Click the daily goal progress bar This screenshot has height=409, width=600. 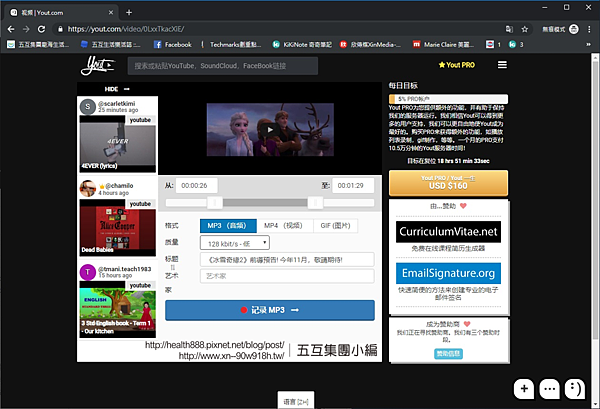coord(448,99)
